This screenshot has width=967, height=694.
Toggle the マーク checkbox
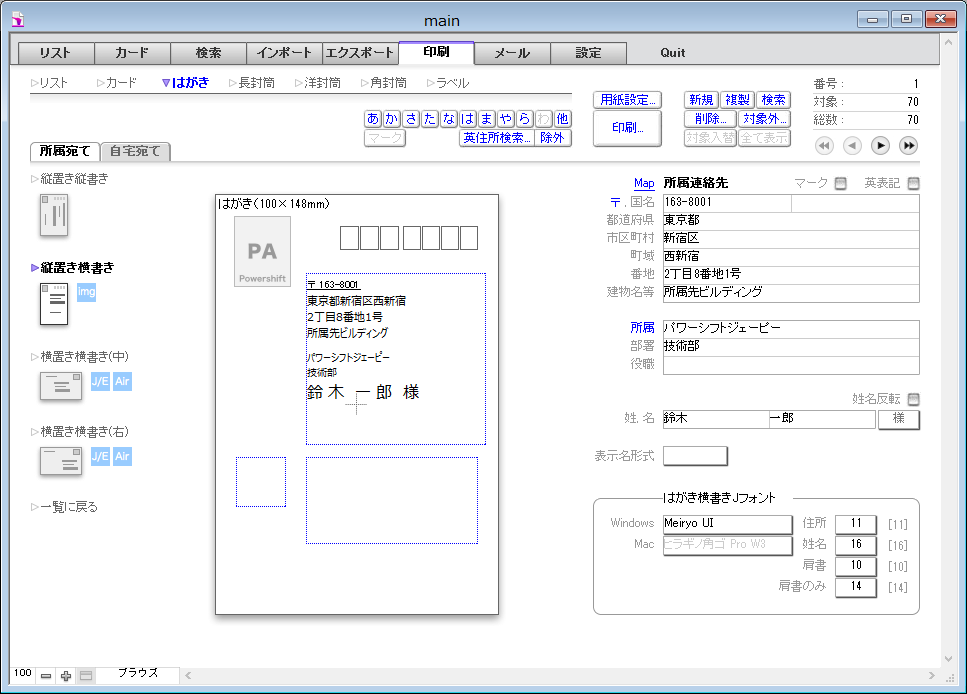tap(840, 183)
